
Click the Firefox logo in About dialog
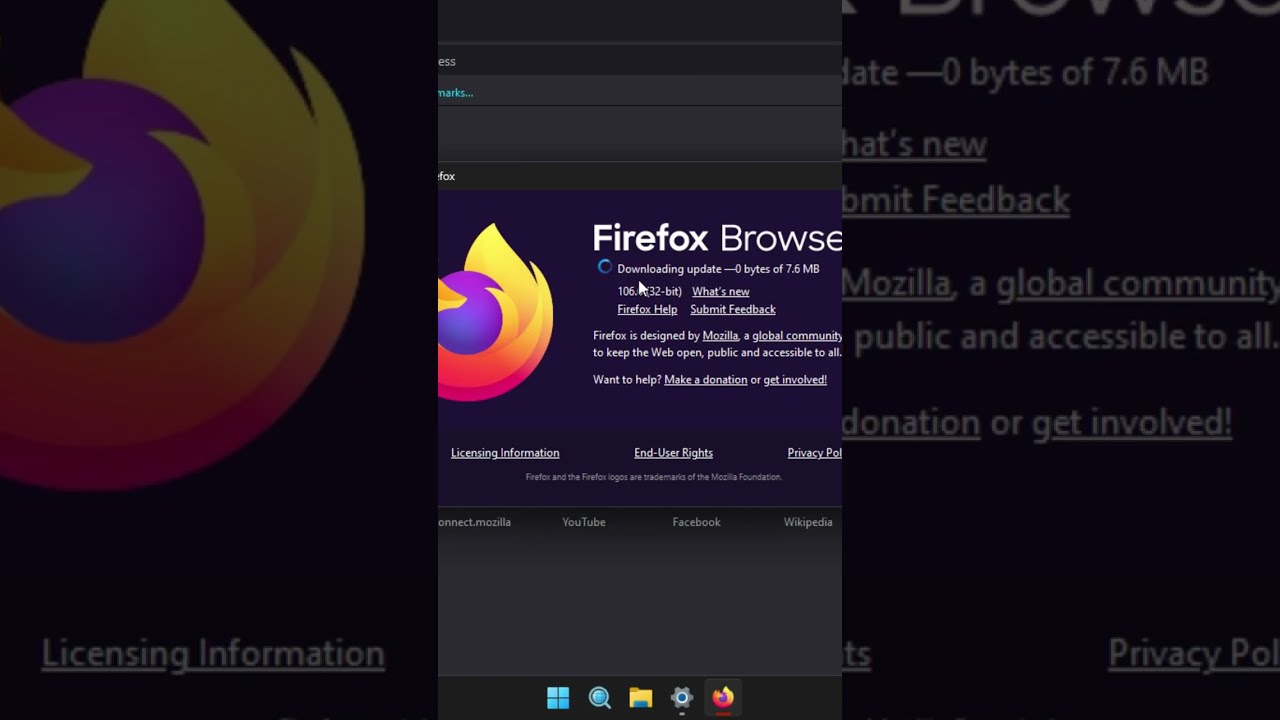(496, 312)
